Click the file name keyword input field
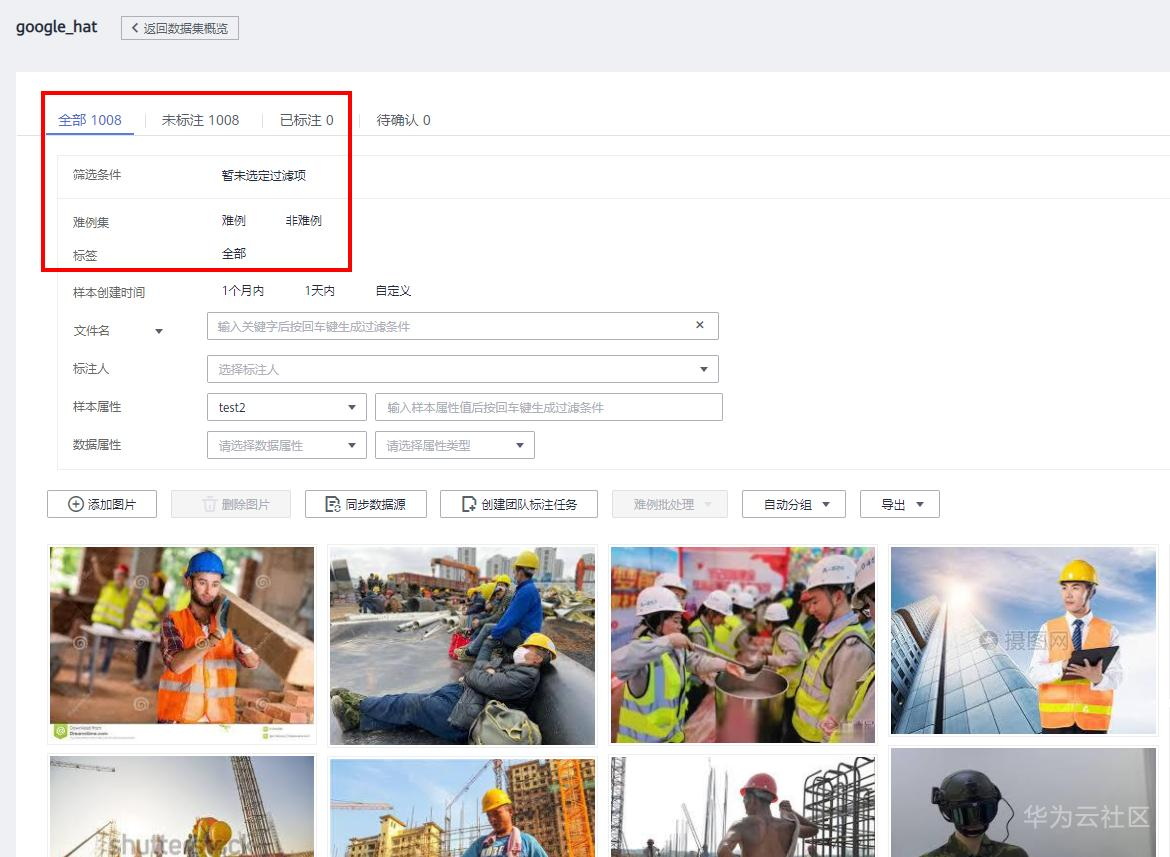1170x857 pixels. point(463,326)
